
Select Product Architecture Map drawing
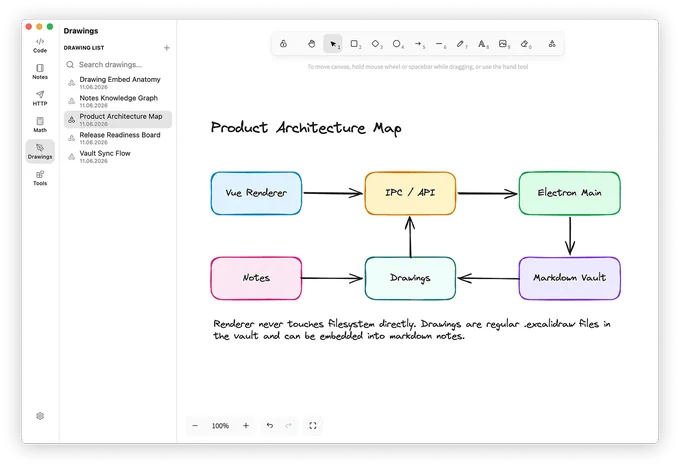[x=118, y=119]
